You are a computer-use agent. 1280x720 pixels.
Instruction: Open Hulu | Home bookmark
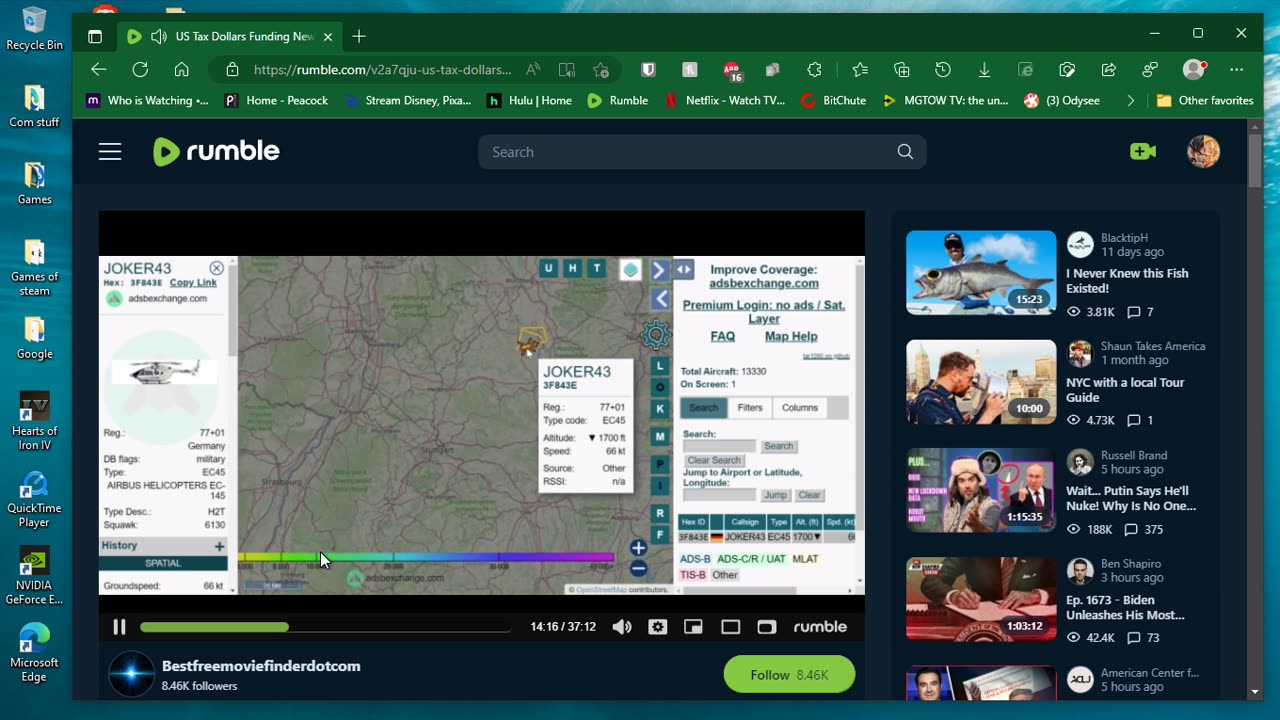(529, 100)
